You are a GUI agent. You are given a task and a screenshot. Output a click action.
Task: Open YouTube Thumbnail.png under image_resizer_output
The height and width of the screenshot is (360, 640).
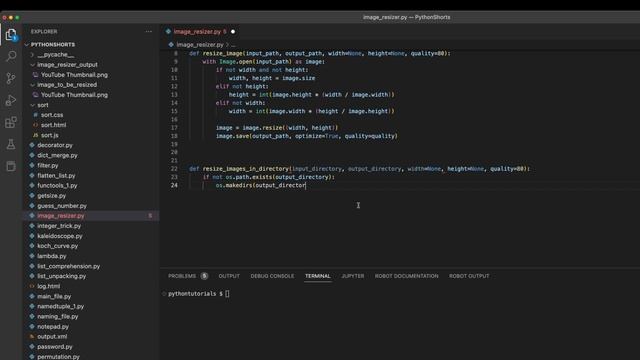tap(74, 75)
